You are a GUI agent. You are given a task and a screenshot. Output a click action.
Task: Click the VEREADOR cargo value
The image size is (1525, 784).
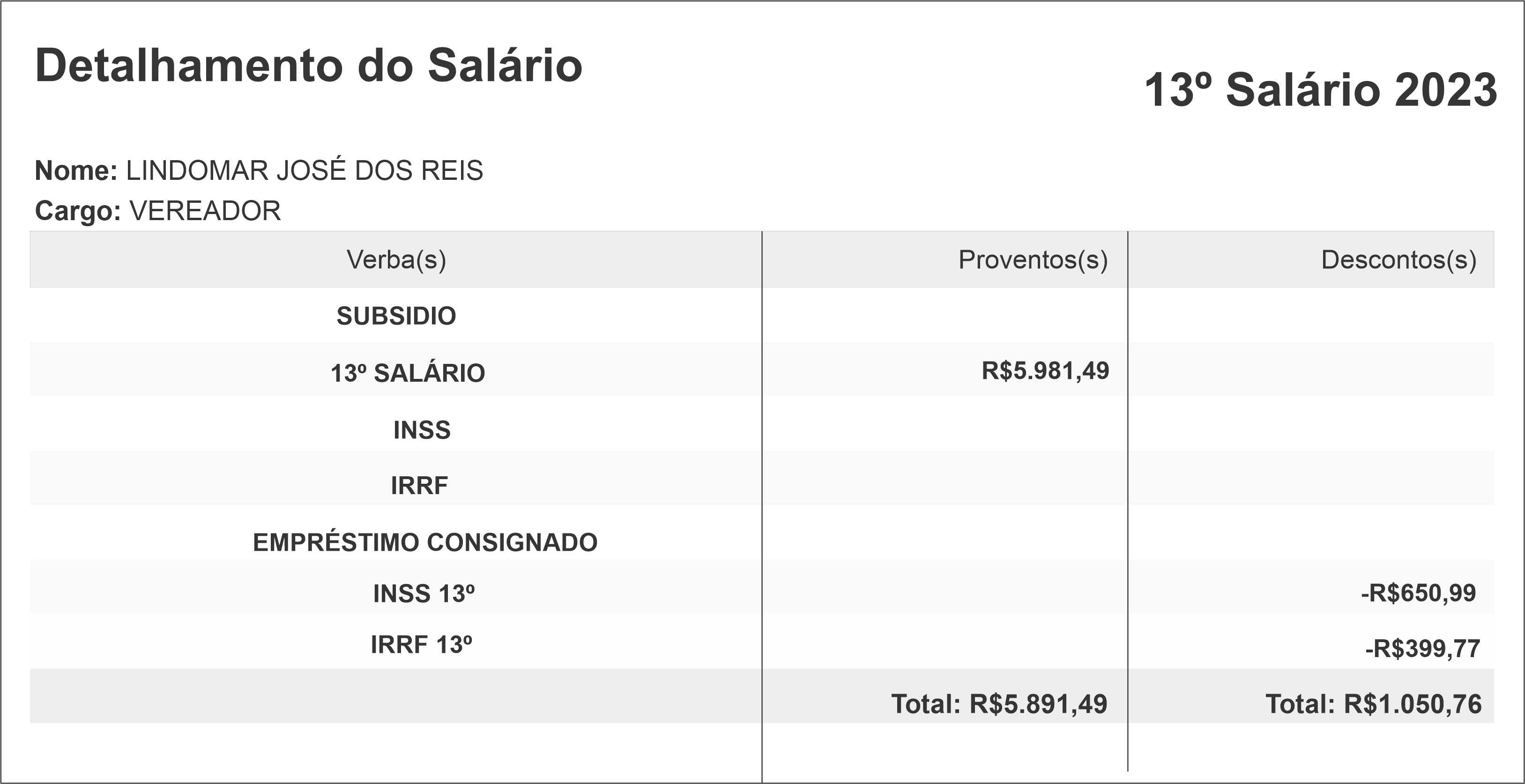point(205,211)
